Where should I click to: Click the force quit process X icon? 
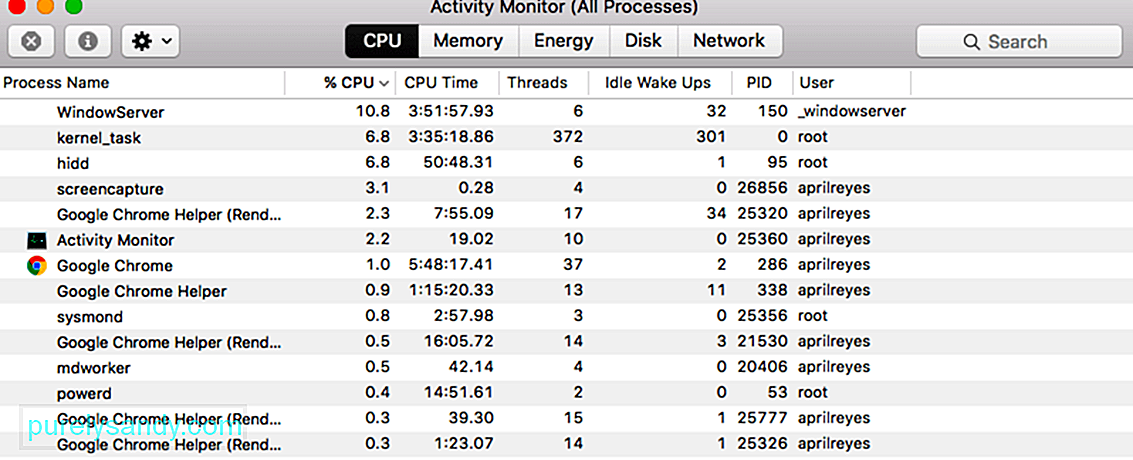tap(30, 41)
